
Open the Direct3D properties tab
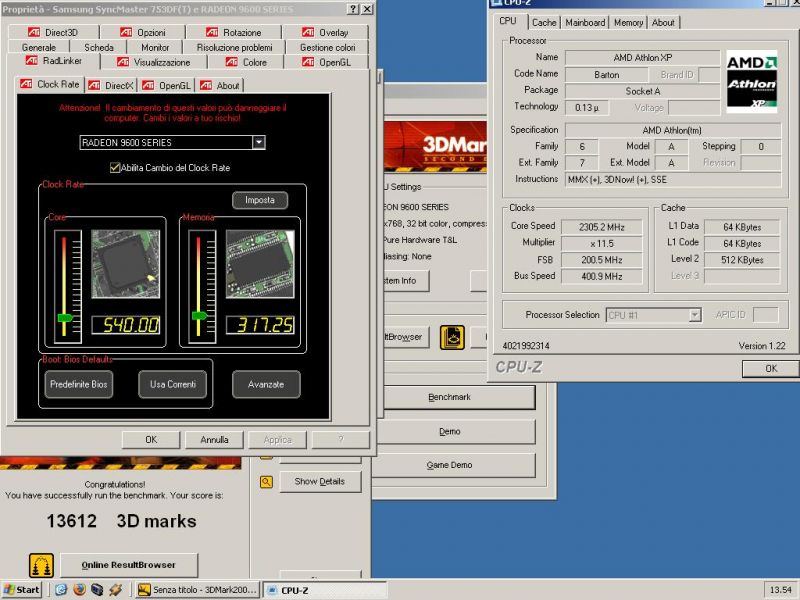coord(54,32)
